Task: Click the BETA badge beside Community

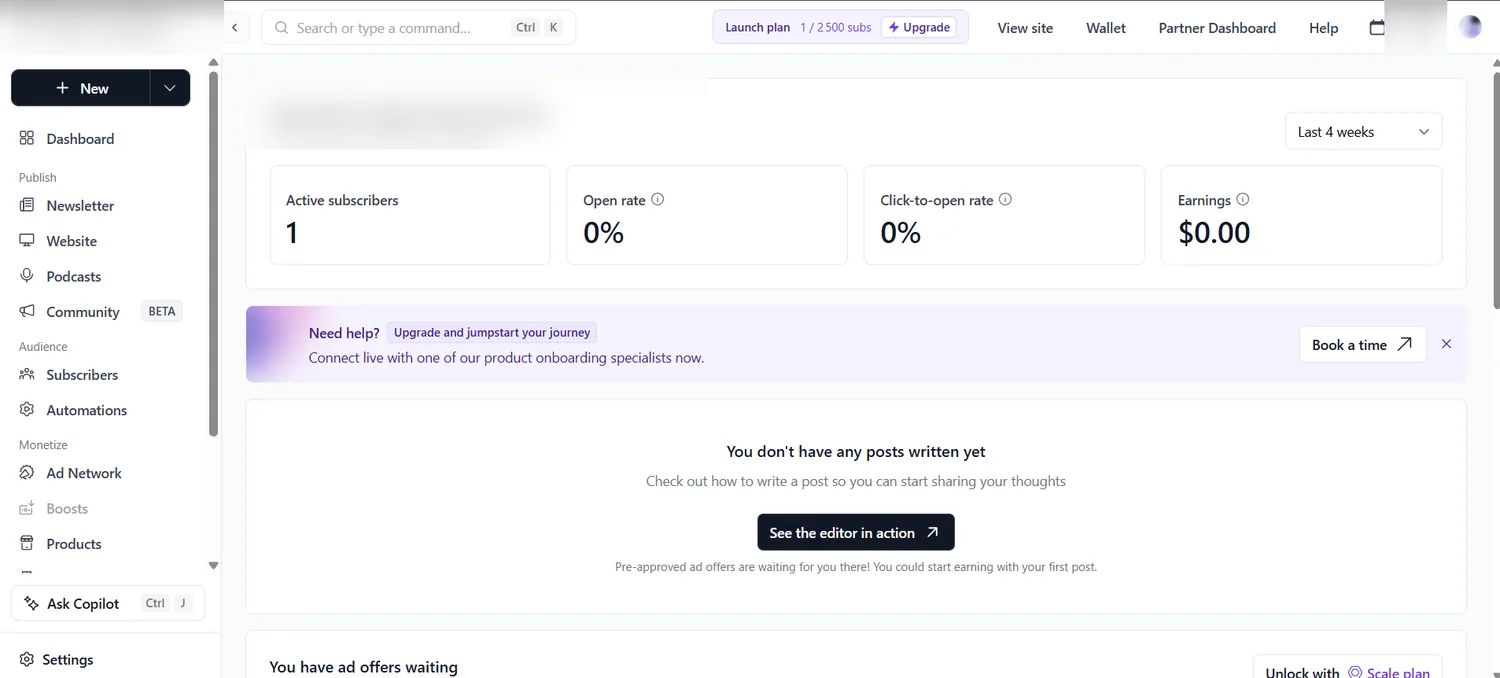Action: pyautogui.click(x=162, y=311)
